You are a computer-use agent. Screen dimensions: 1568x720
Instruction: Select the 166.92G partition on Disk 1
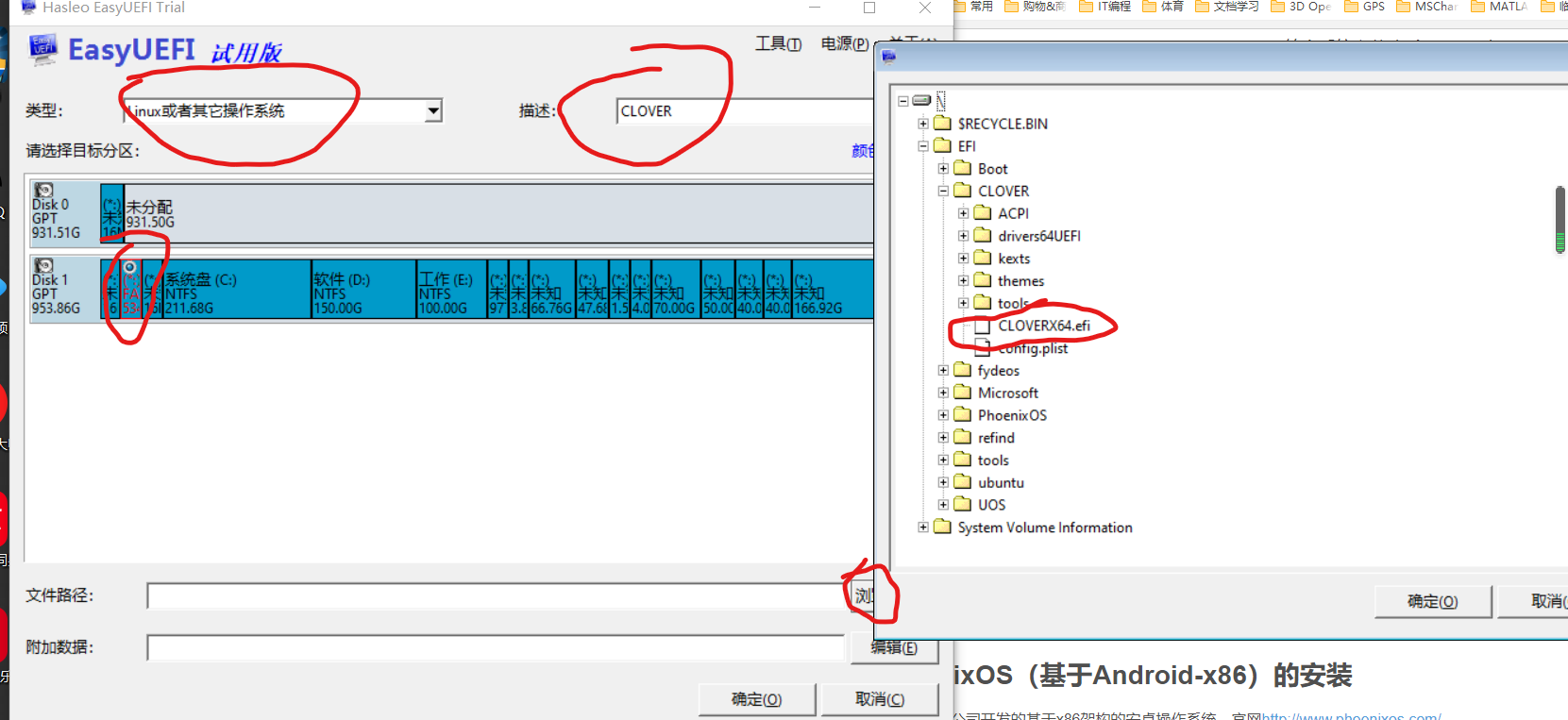tap(832, 290)
